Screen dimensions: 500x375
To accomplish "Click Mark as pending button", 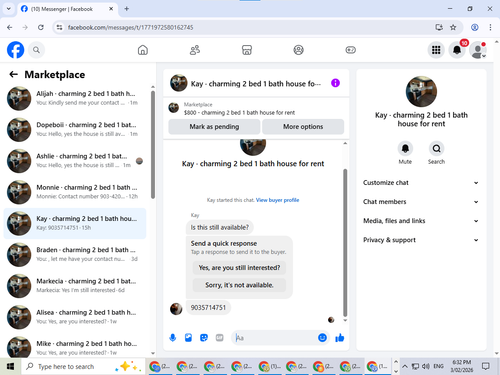I will [x=214, y=127].
